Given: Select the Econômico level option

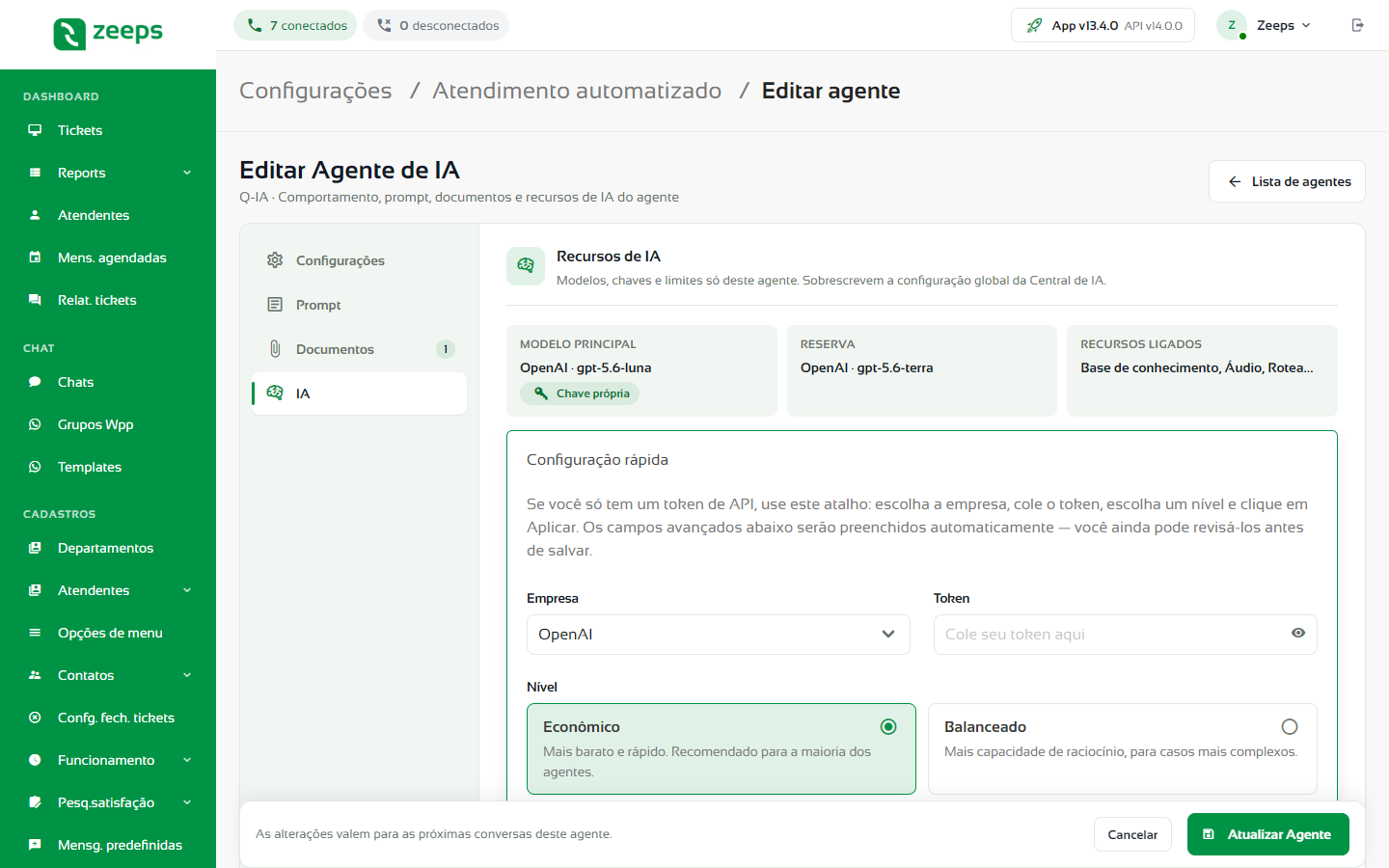Looking at the screenshot, I should click(x=722, y=748).
